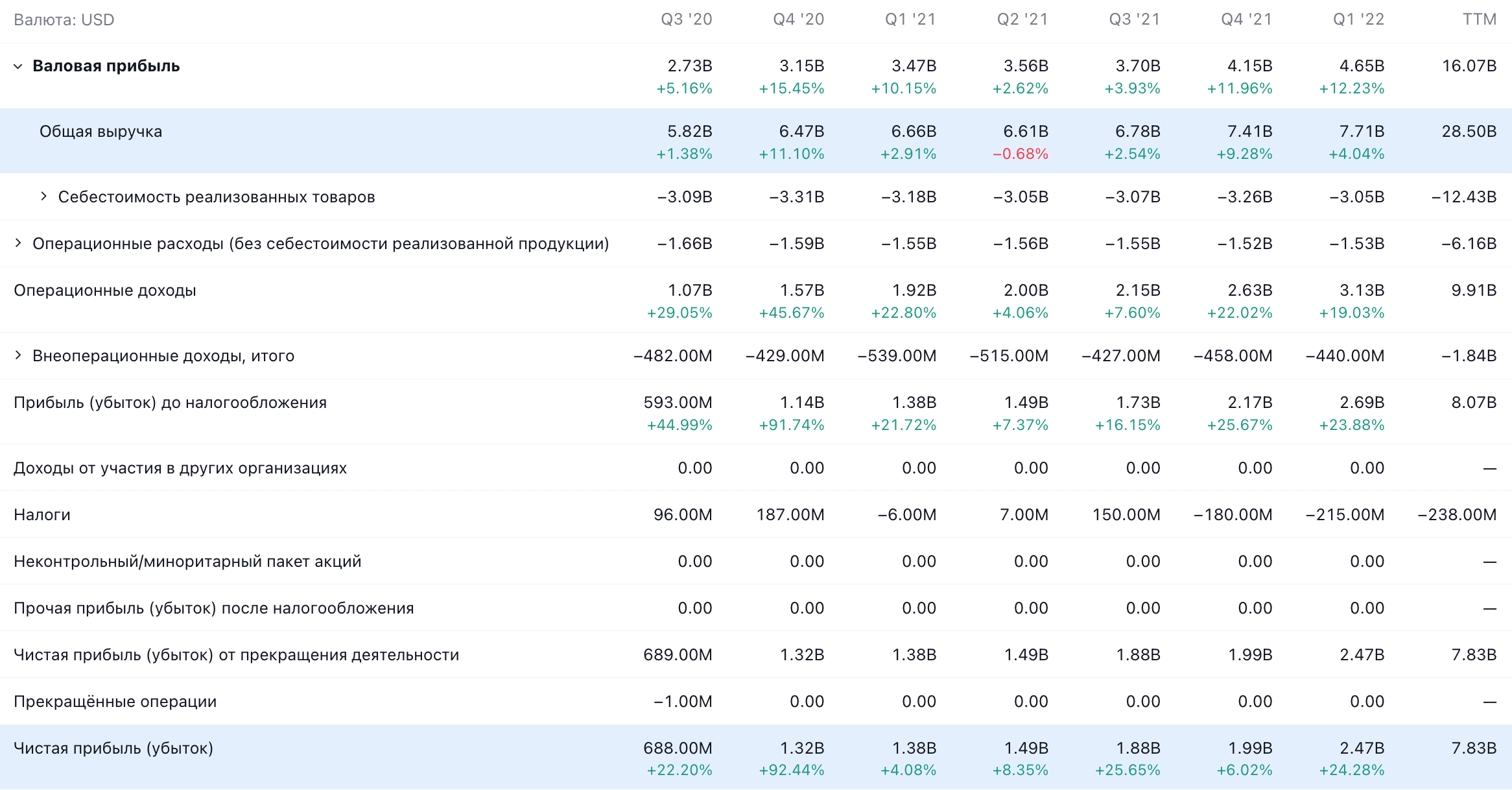Click discontinued operations value −1.00M

pyautogui.click(x=683, y=701)
